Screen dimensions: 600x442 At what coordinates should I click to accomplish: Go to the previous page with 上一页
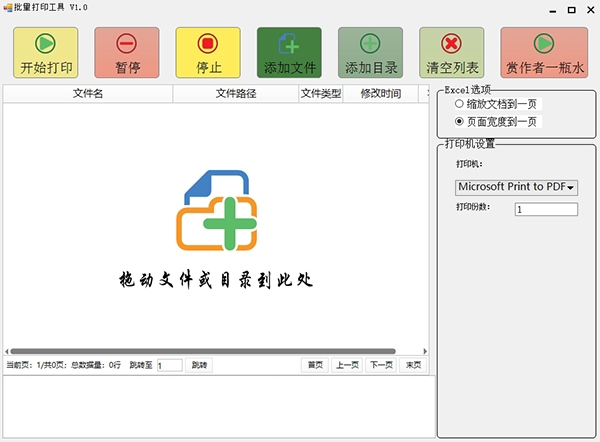(347, 365)
